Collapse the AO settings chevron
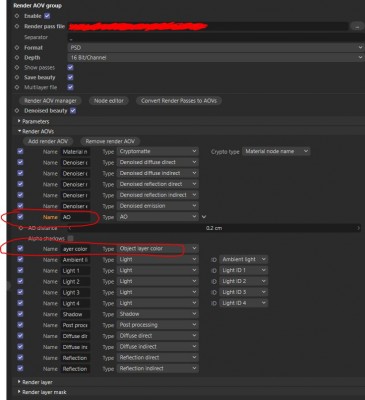 pos(204,217)
